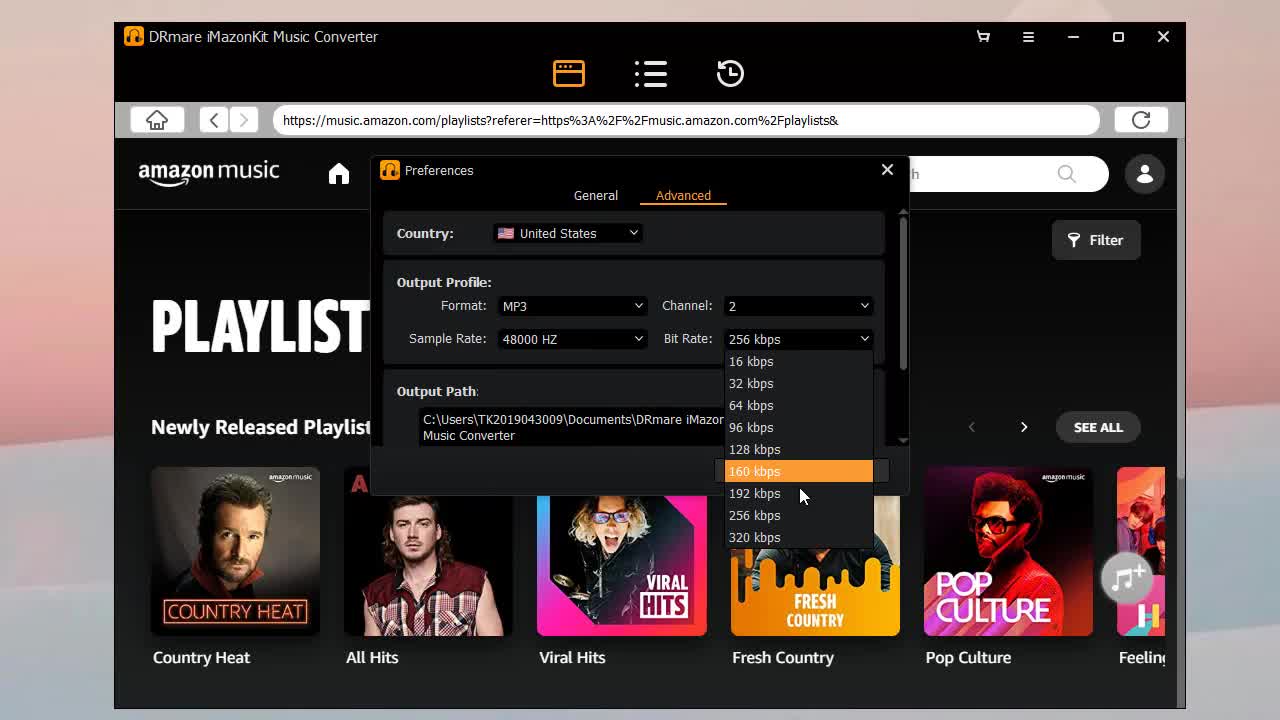Click the DRmare app logo icon
Screen dimensions: 1280x720
point(134,37)
